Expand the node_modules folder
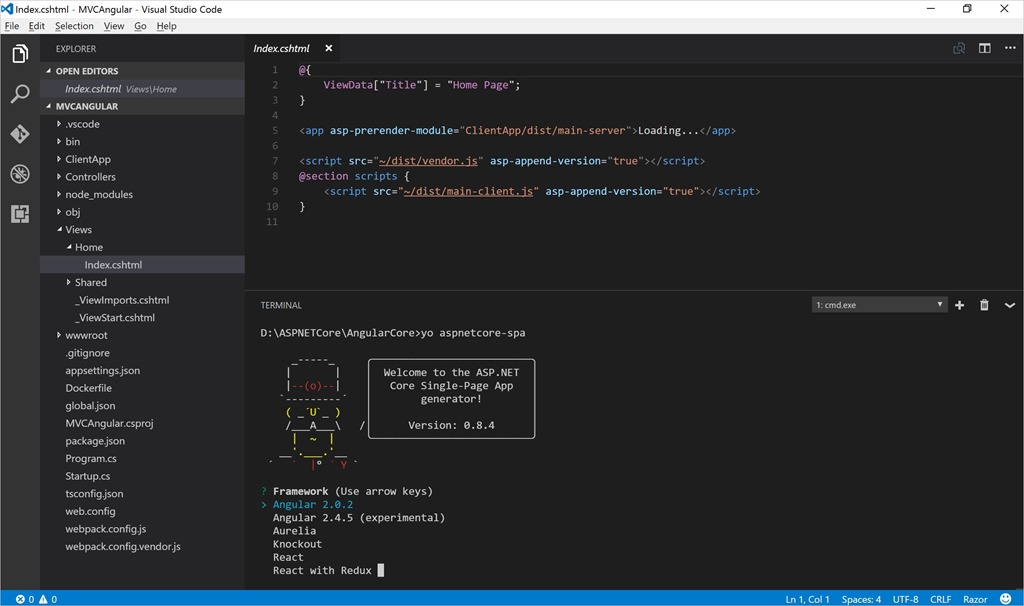The width and height of the screenshot is (1024, 606). (x=98, y=194)
